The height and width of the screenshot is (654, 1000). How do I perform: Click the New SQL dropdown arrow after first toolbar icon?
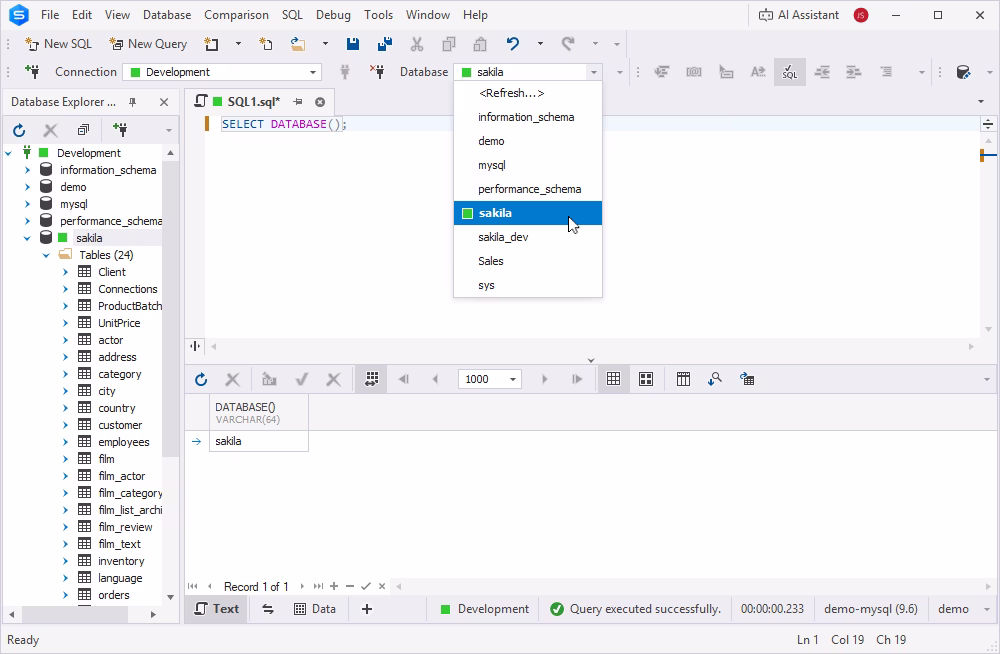pos(239,44)
